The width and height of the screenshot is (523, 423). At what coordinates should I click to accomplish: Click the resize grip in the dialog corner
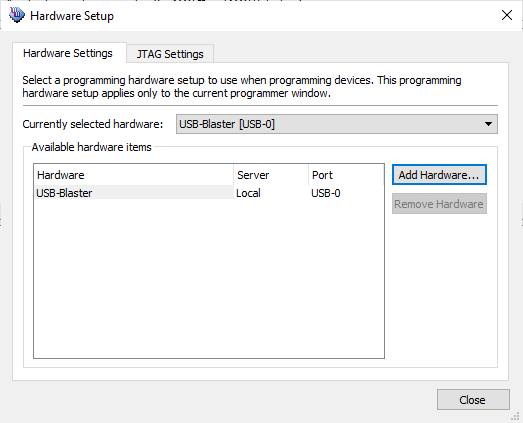click(516, 416)
